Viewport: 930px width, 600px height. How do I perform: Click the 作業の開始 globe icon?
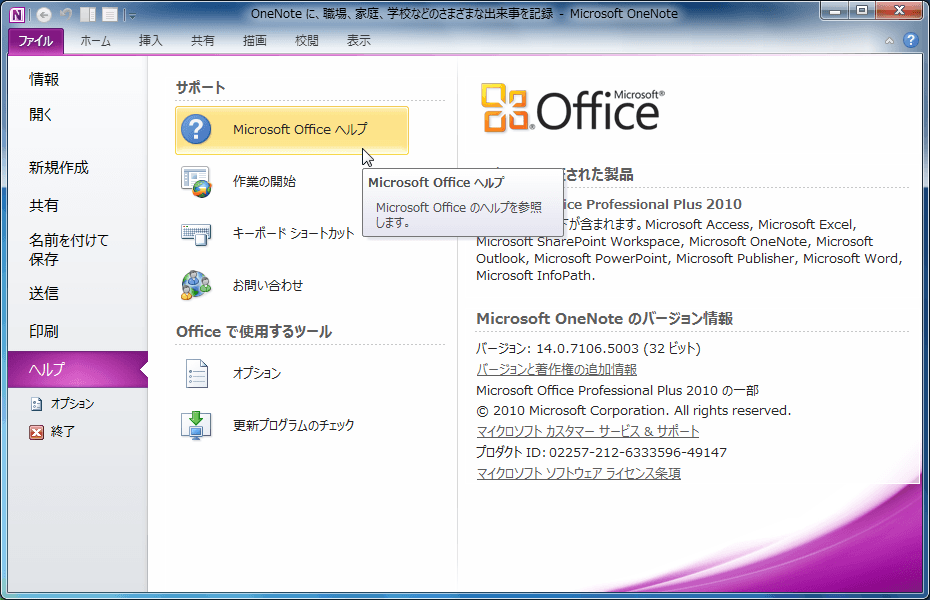196,181
